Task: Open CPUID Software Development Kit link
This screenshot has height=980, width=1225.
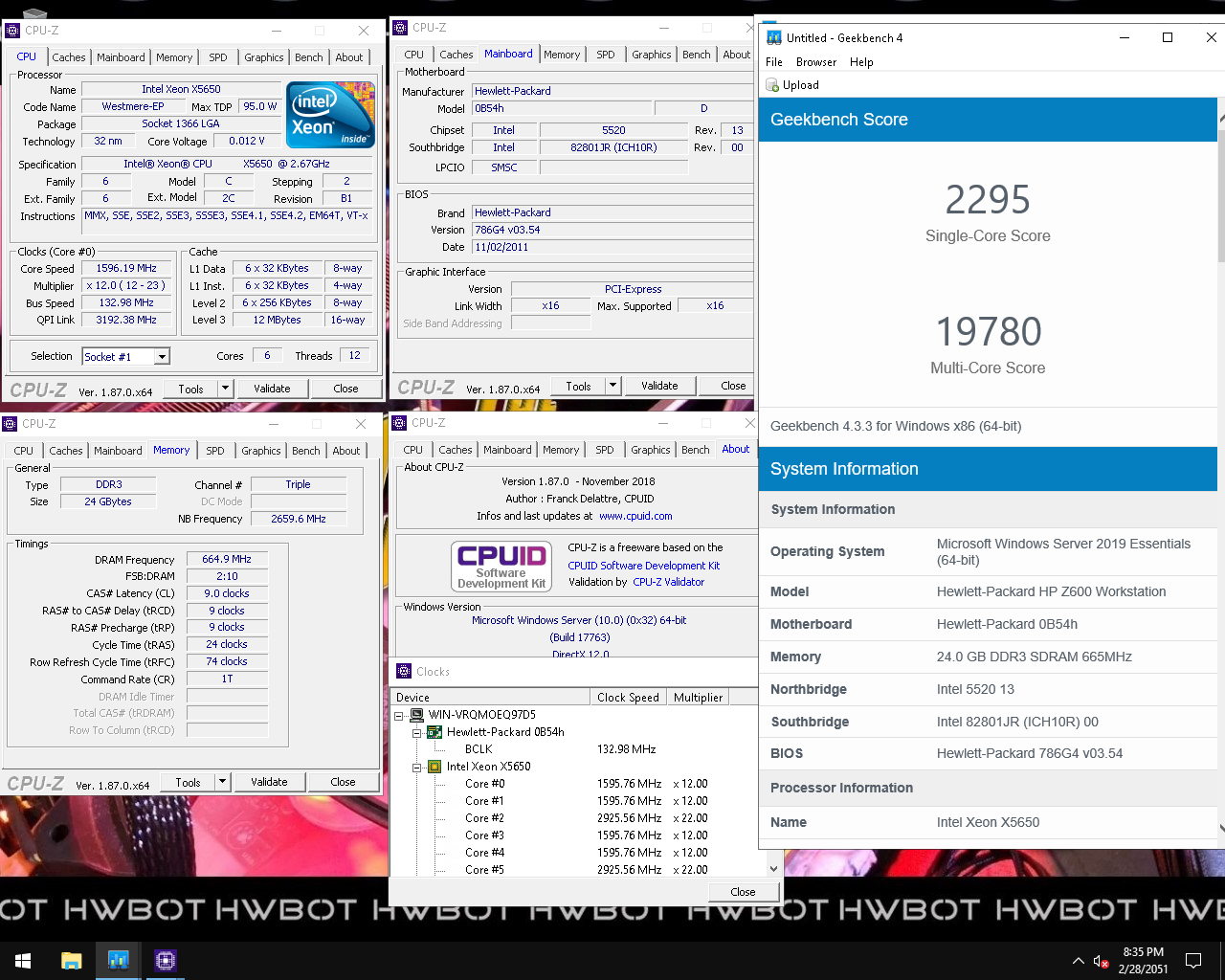Action: [x=644, y=566]
